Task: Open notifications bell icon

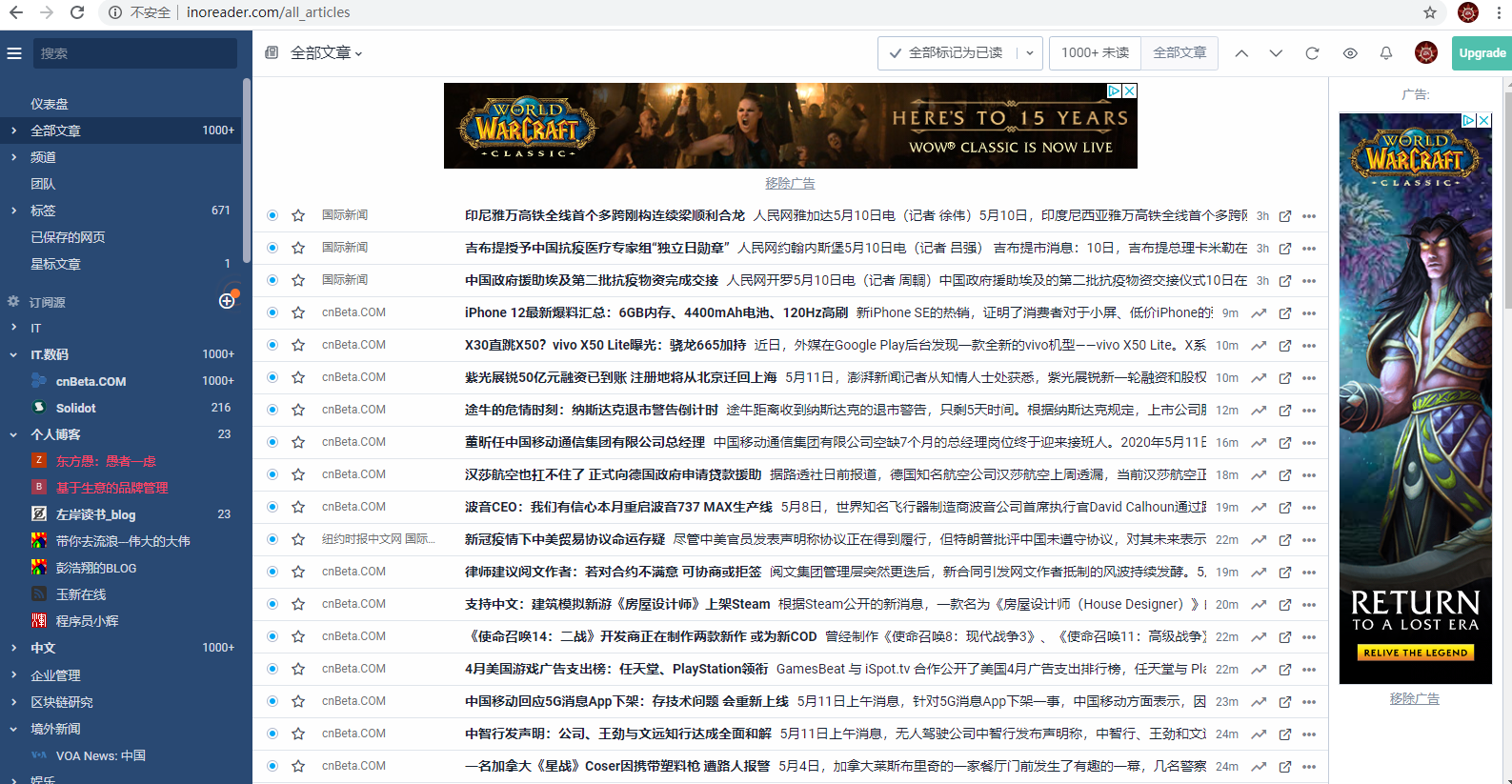Action: click(1386, 53)
